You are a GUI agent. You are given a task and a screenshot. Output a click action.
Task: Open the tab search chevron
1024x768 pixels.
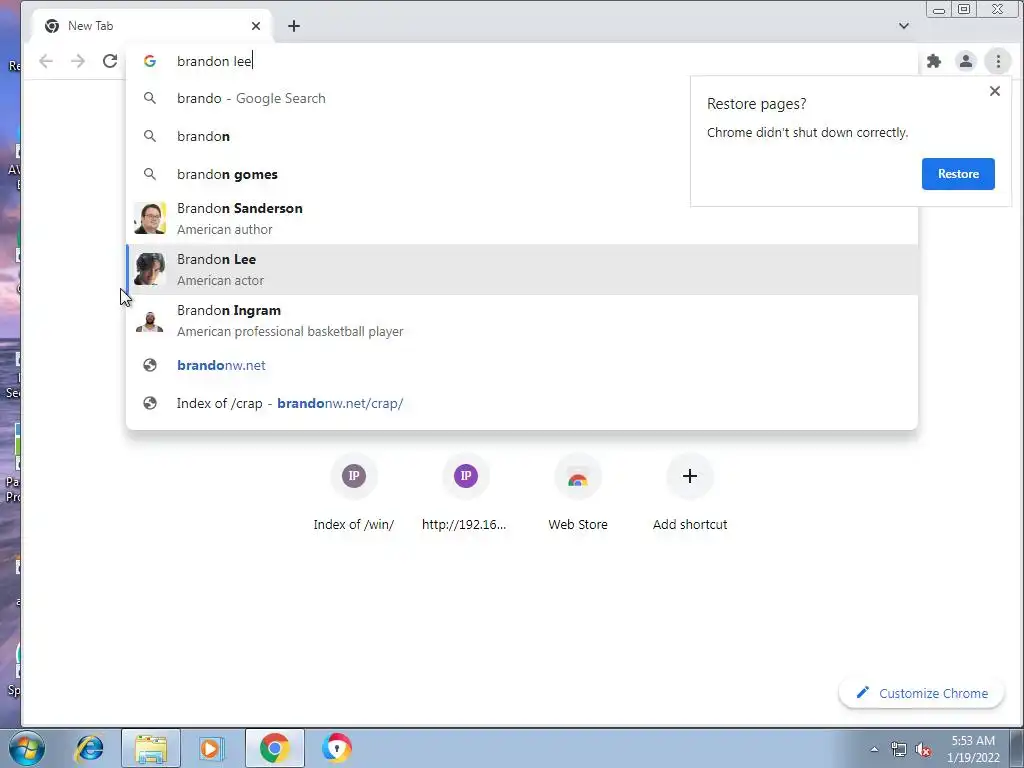pos(904,26)
